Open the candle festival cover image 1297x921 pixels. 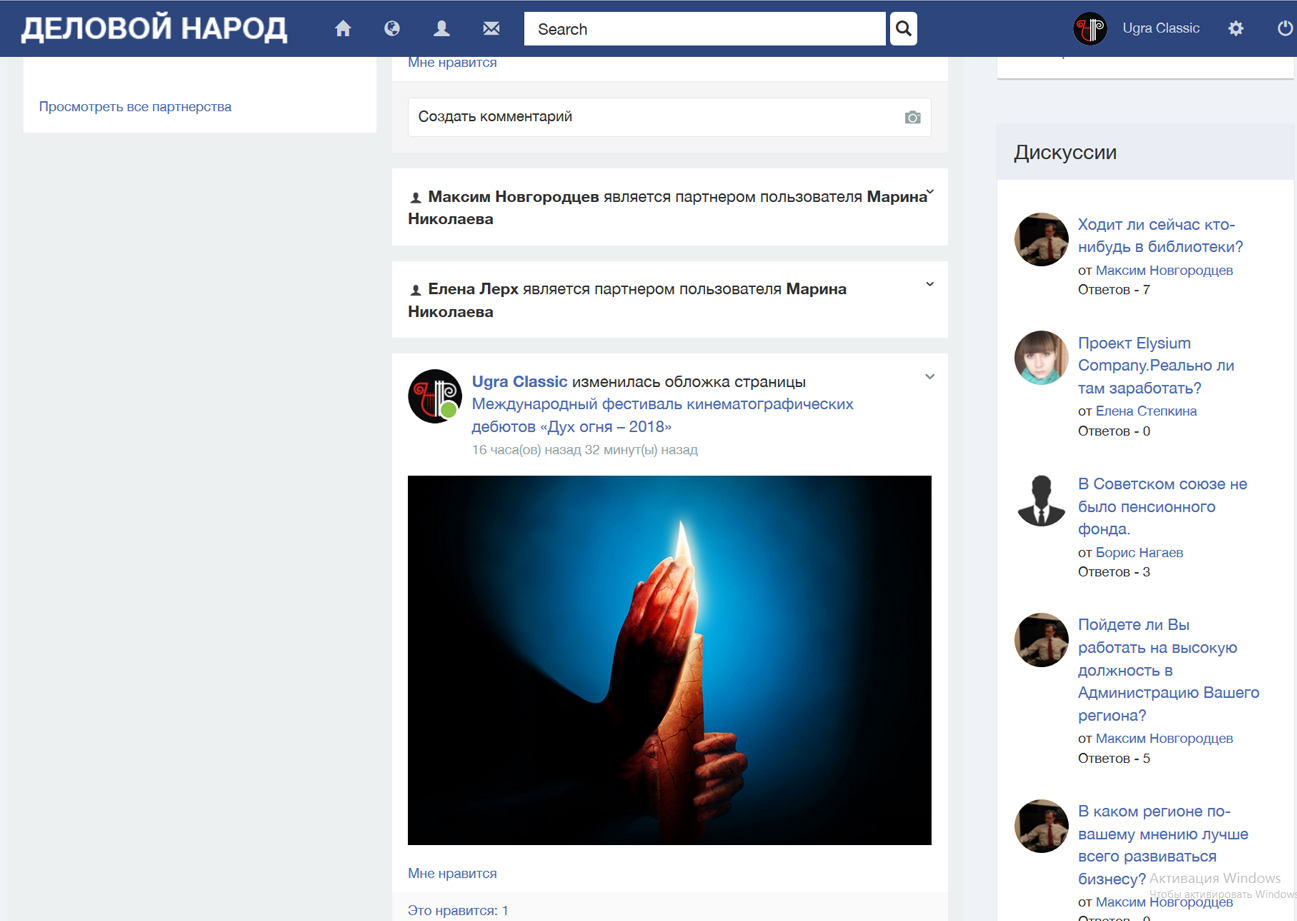point(669,660)
